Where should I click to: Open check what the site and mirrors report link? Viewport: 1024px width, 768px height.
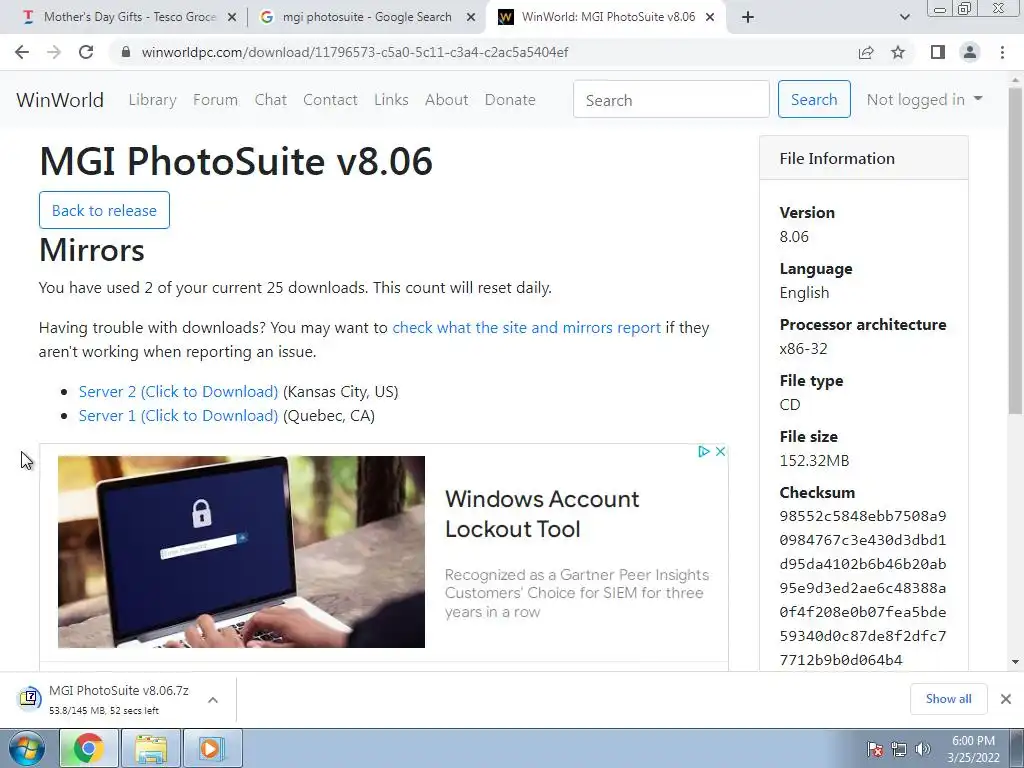(526, 327)
